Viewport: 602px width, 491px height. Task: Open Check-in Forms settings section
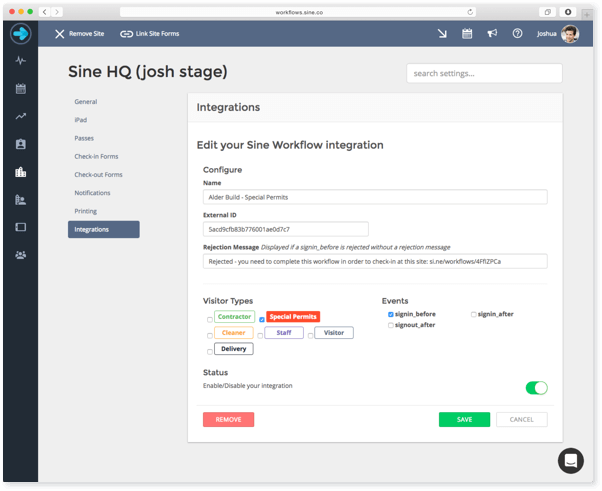[x=96, y=156]
